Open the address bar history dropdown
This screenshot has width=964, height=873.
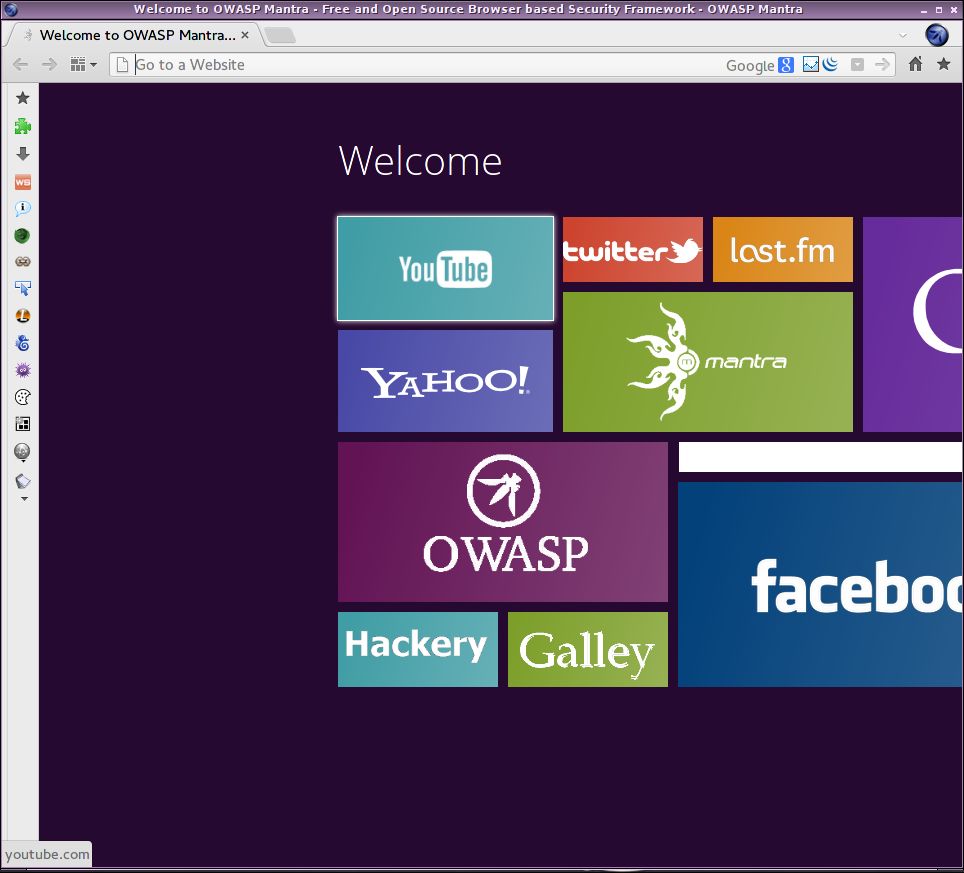coord(857,65)
